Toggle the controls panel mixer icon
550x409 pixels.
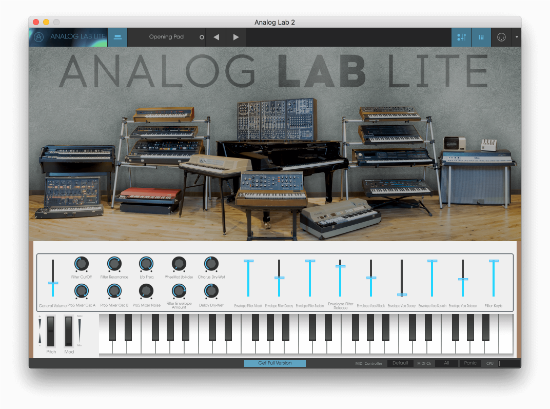coord(461,37)
